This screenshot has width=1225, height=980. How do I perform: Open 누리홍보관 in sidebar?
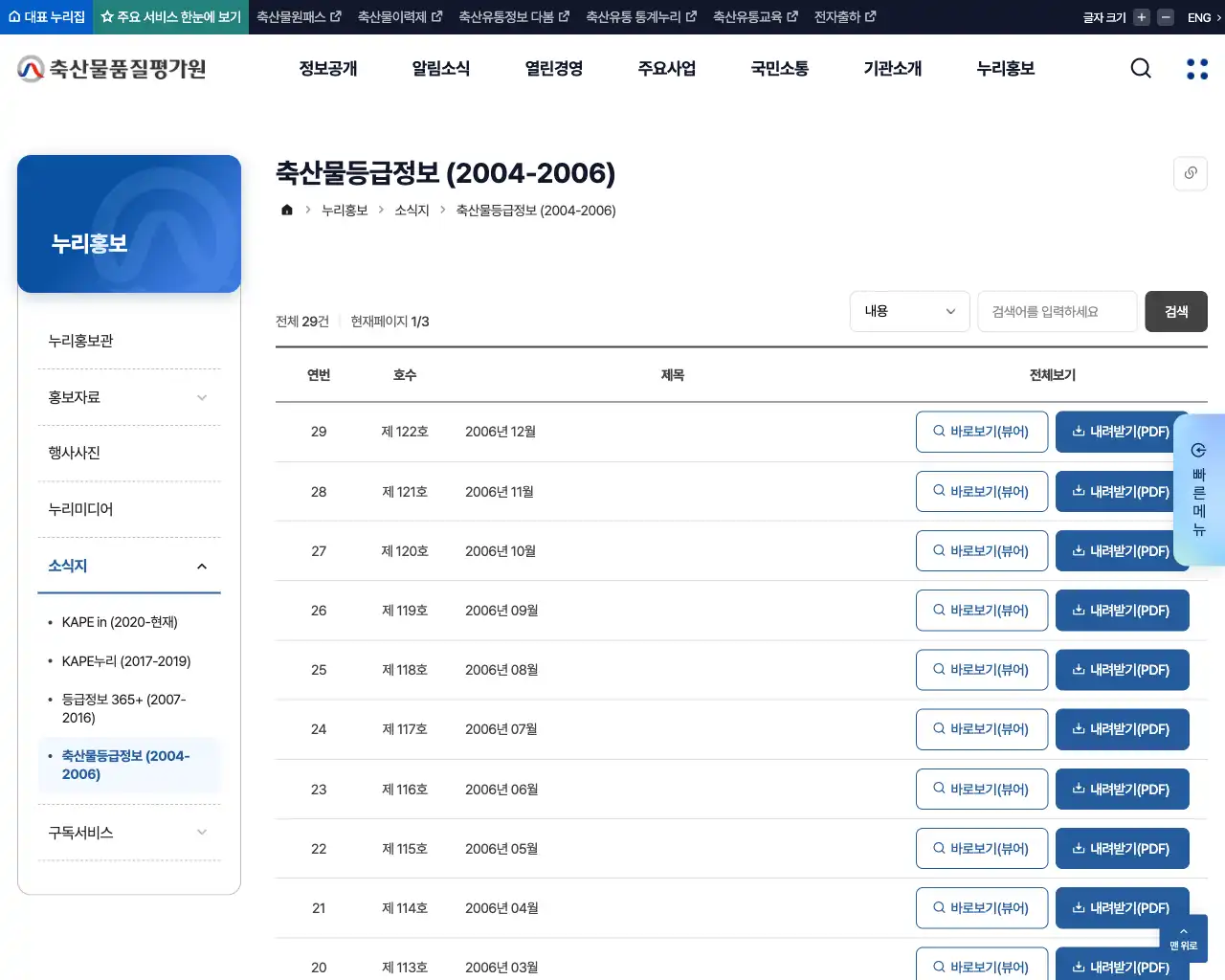click(129, 341)
